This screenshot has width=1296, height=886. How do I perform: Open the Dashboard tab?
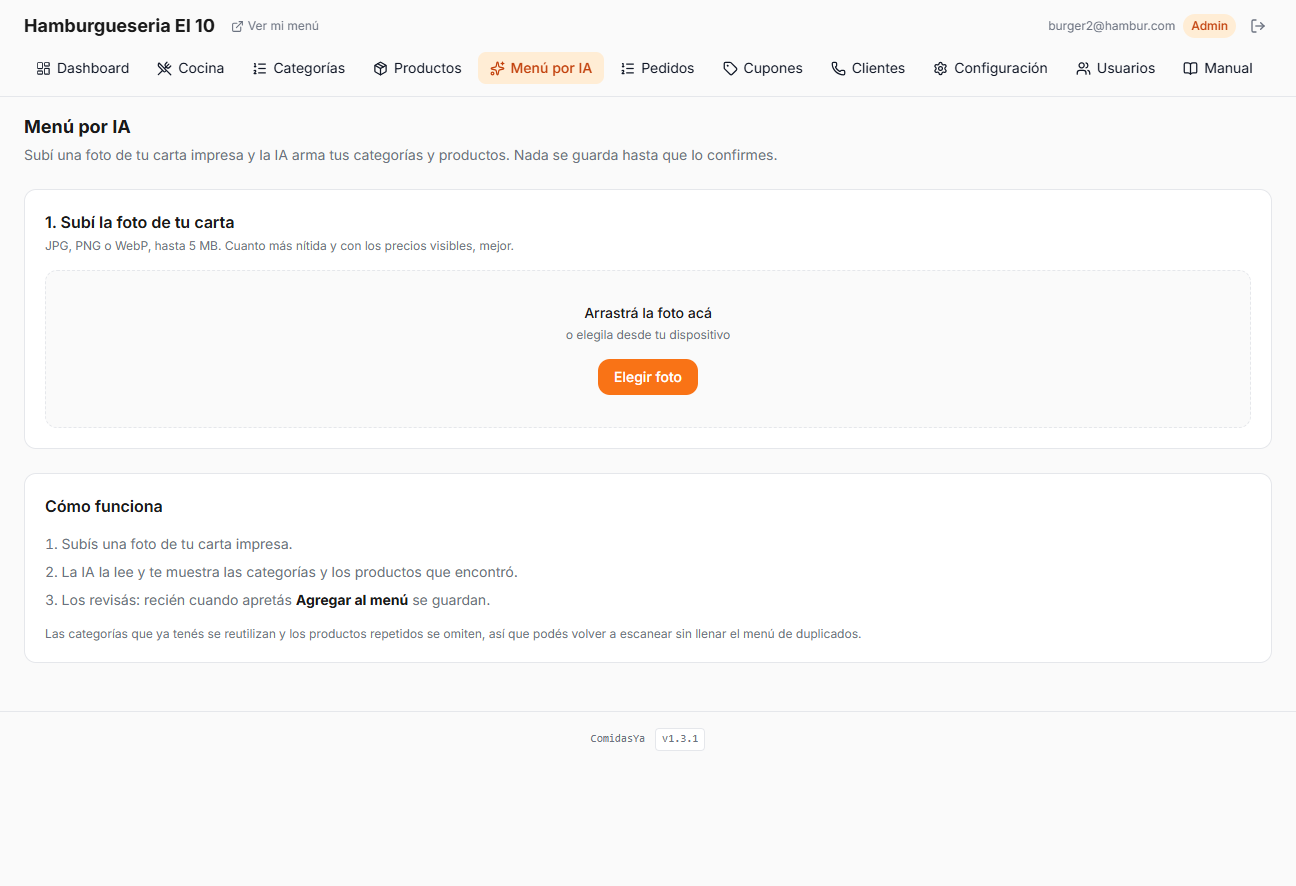coord(83,68)
